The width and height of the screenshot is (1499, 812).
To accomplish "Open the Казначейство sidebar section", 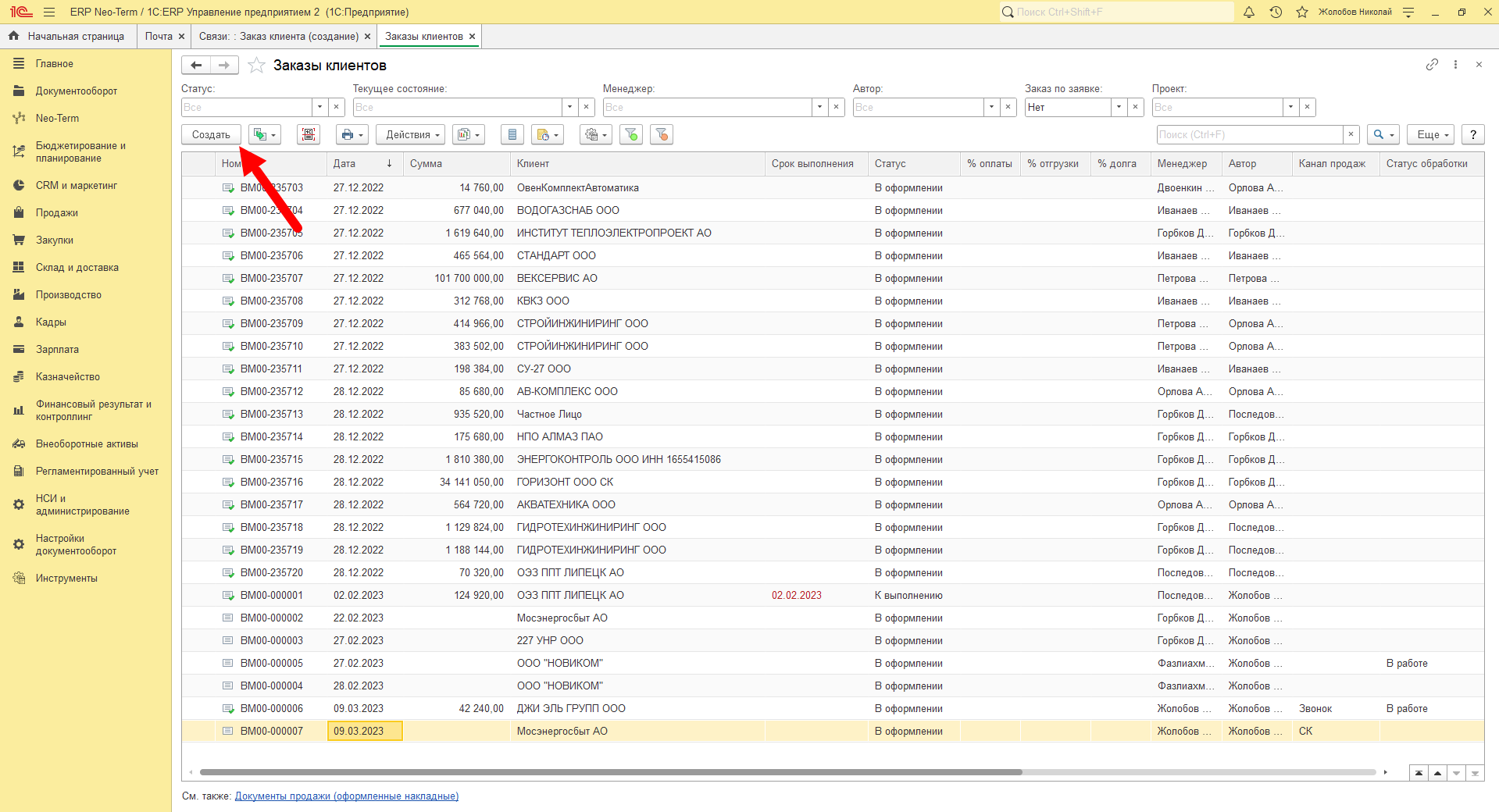I will [x=67, y=376].
